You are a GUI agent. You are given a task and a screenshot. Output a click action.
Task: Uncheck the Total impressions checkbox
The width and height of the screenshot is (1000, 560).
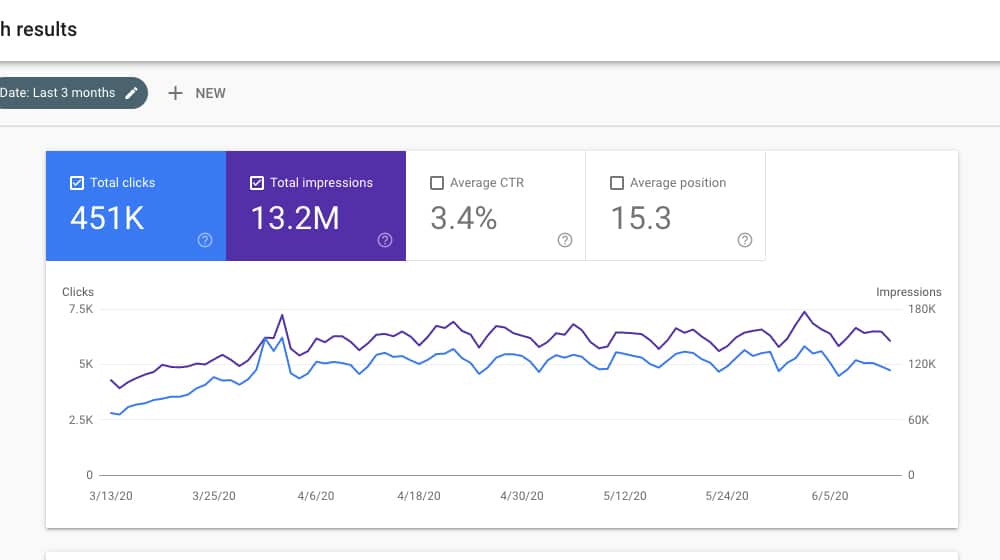tap(257, 183)
